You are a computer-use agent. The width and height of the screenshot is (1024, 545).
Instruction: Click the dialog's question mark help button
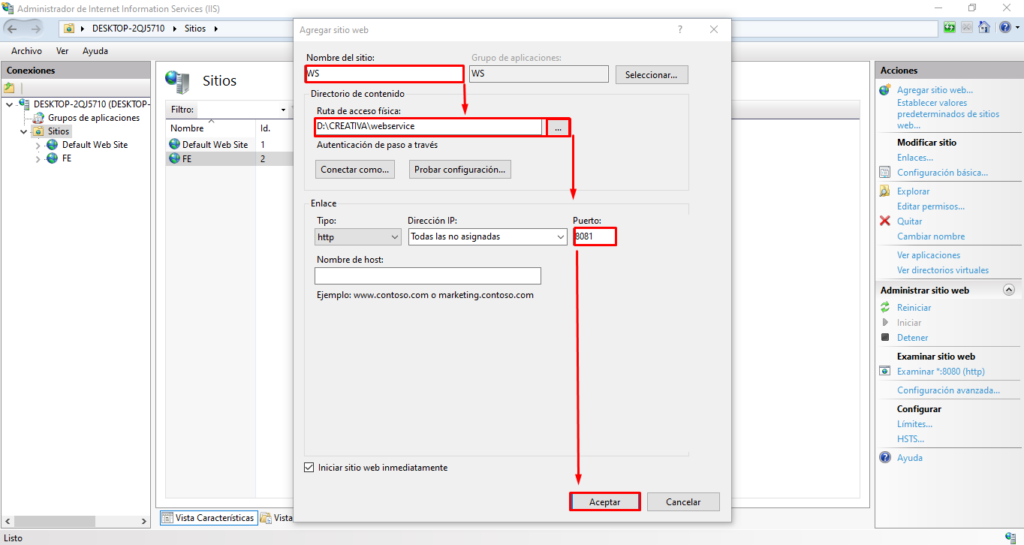tap(680, 29)
